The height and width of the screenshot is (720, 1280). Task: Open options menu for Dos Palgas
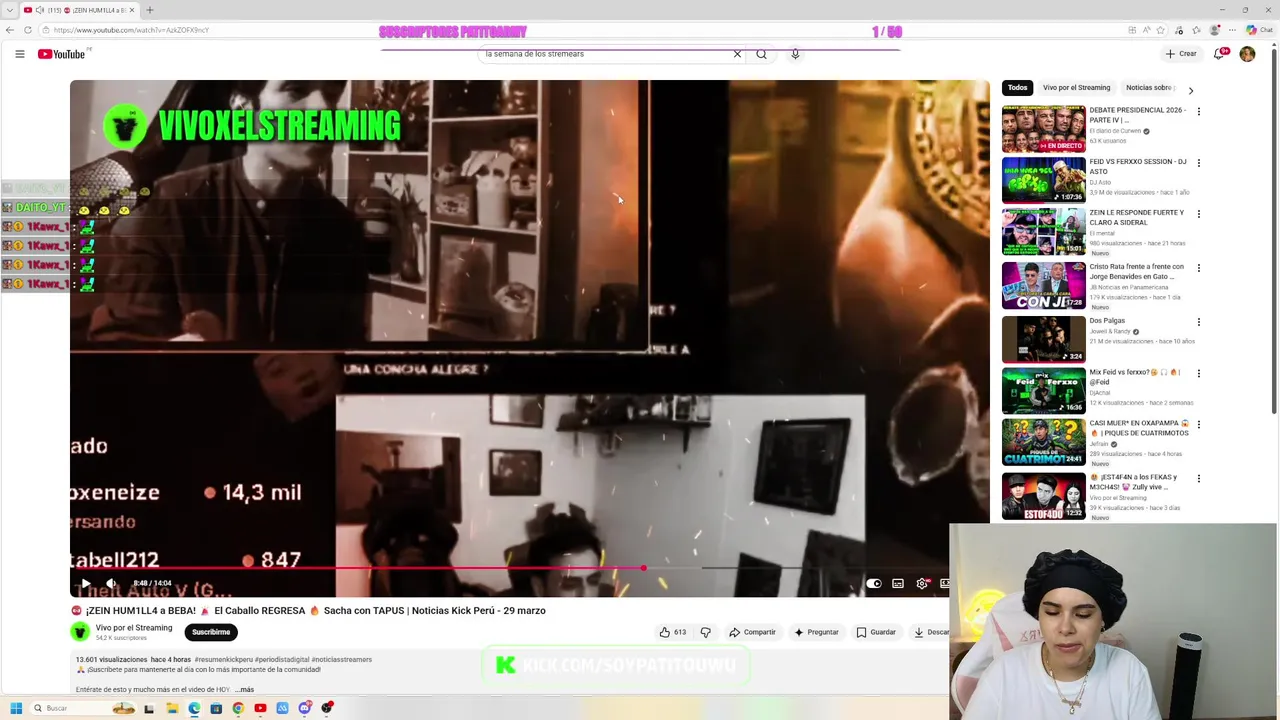click(x=1199, y=322)
